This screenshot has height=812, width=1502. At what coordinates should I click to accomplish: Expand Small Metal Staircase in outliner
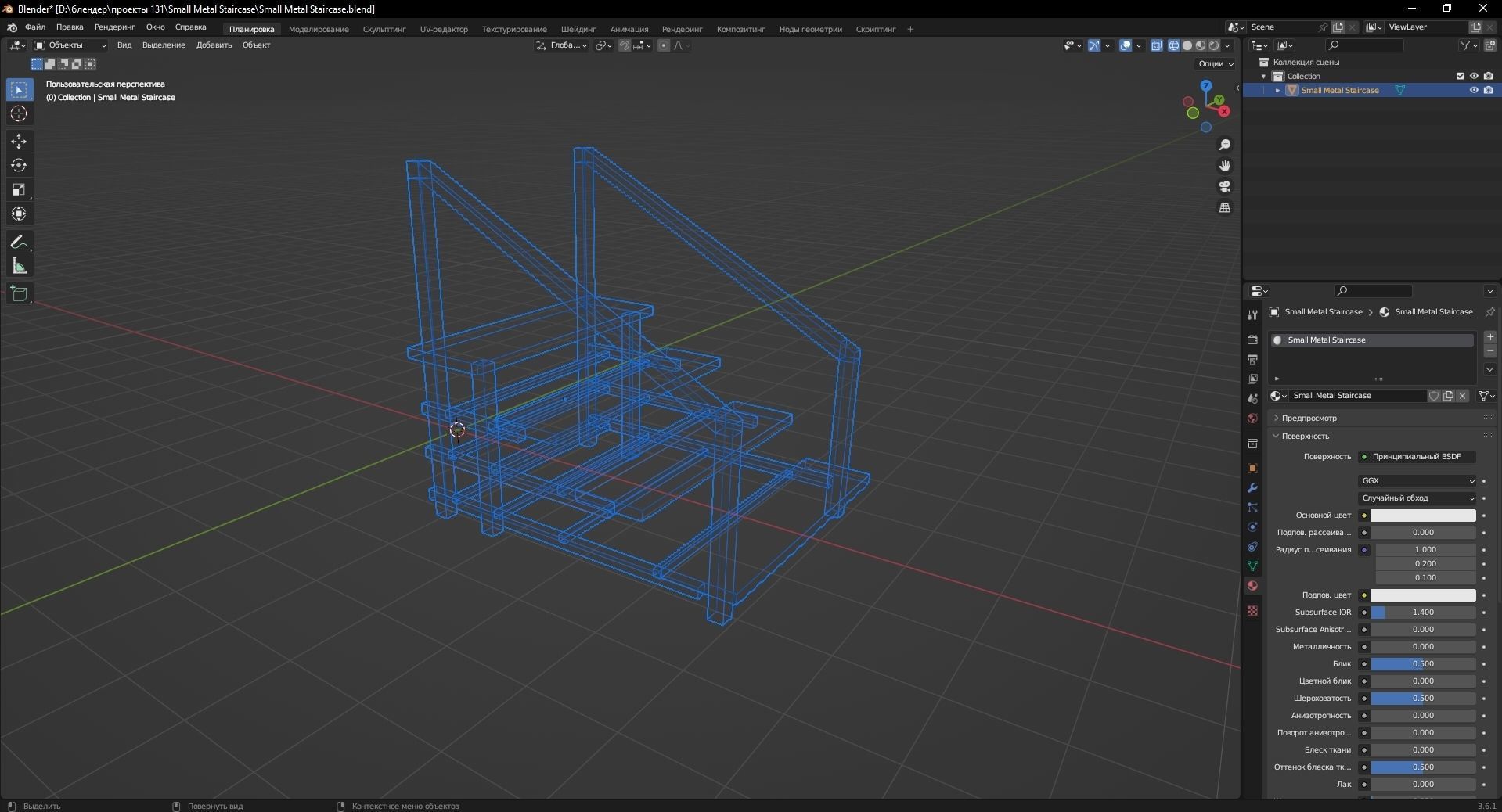pyautogui.click(x=1277, y=91)
